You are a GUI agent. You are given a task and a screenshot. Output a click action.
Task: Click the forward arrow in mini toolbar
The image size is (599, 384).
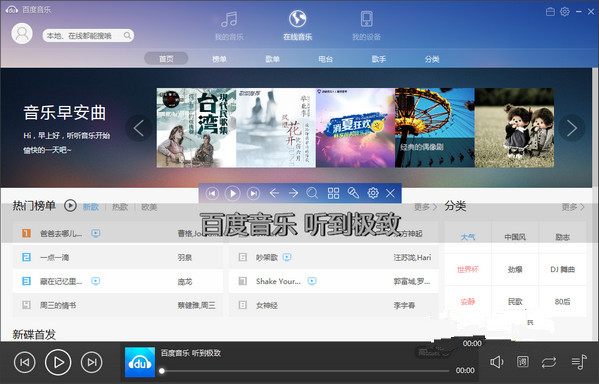293,193
